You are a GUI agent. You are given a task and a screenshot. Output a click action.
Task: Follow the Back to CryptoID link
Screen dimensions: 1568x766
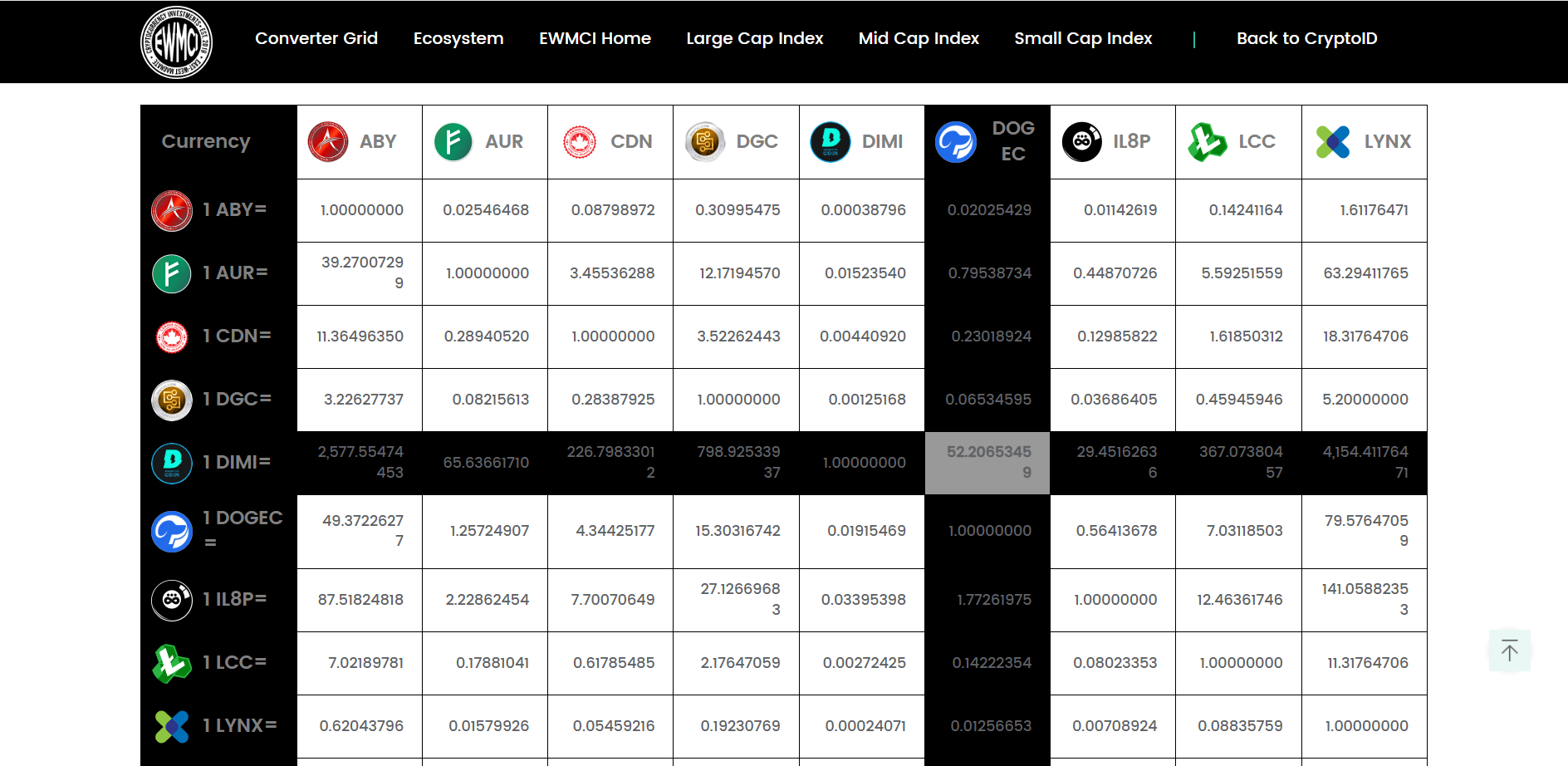(x=1306, y=38)
